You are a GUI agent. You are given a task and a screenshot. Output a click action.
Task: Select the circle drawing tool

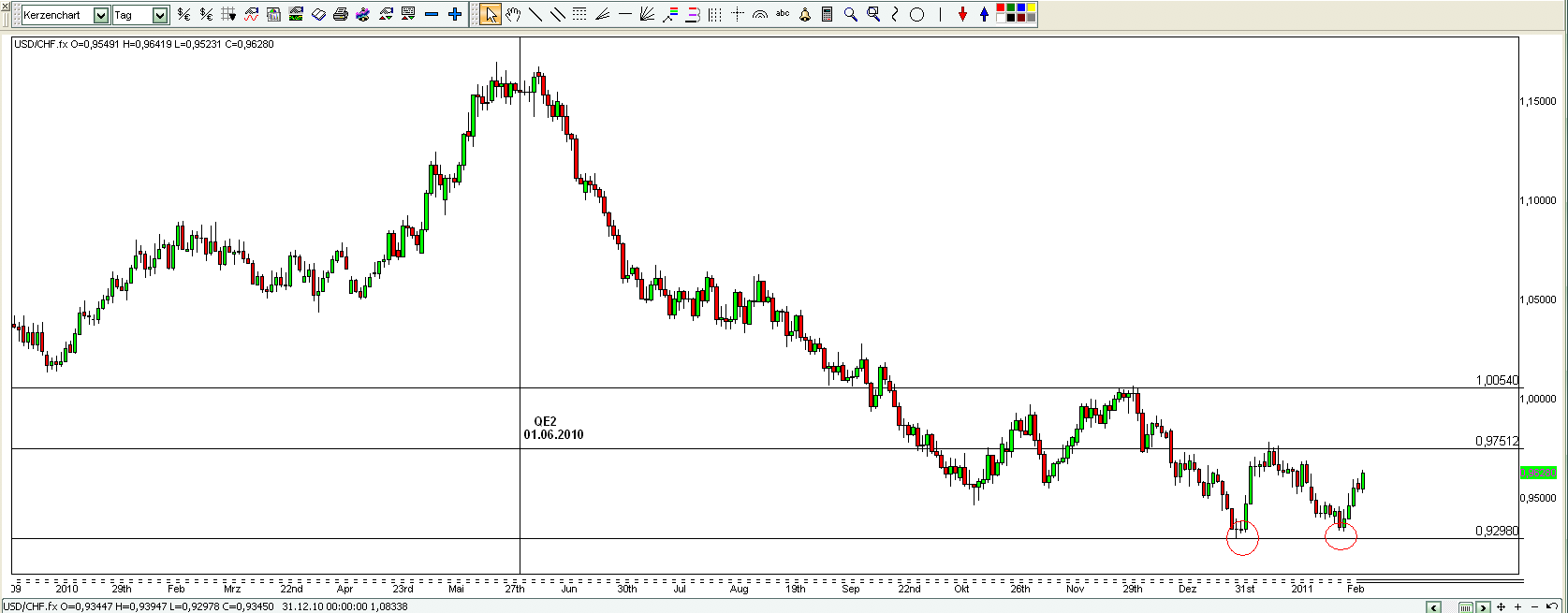917,14
